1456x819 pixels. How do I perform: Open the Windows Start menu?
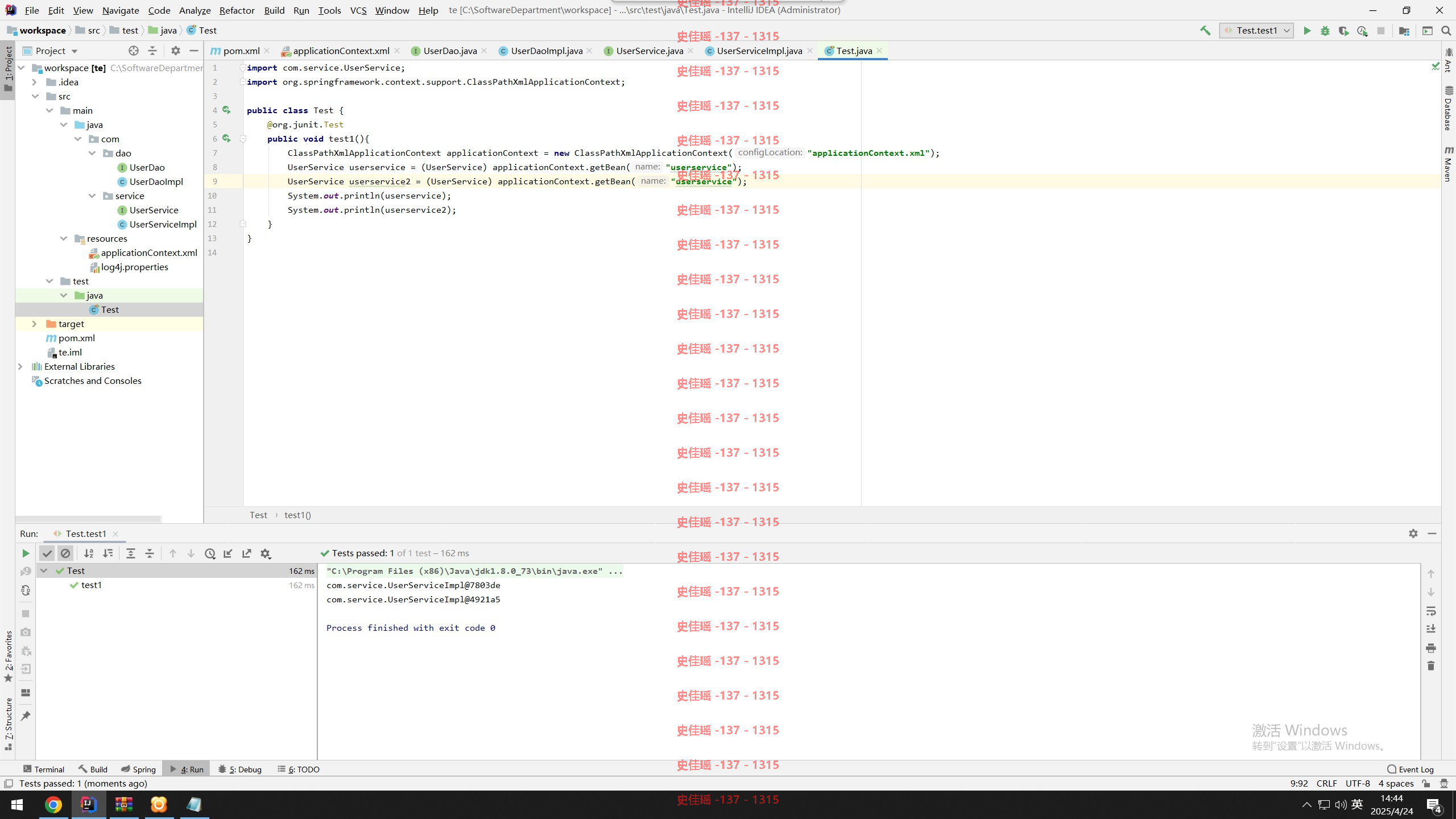(x=16, y=805)
